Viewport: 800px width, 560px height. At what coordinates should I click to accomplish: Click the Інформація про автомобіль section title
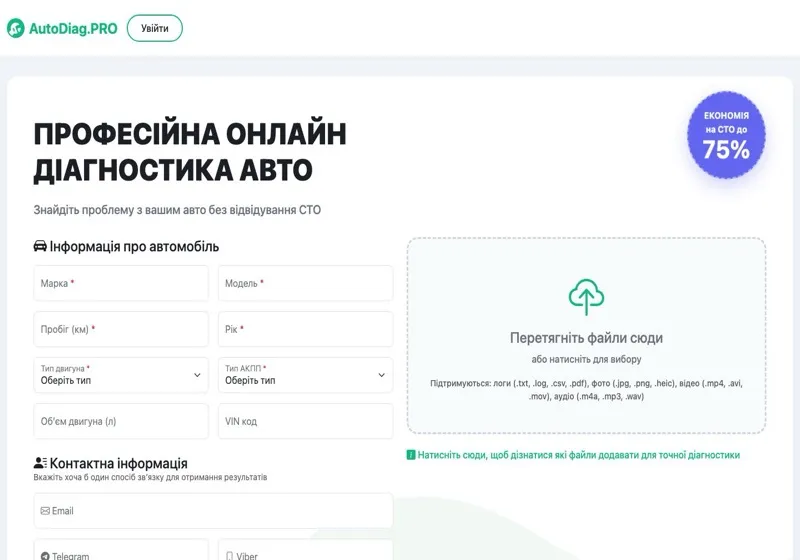click(x=134, y=246)
